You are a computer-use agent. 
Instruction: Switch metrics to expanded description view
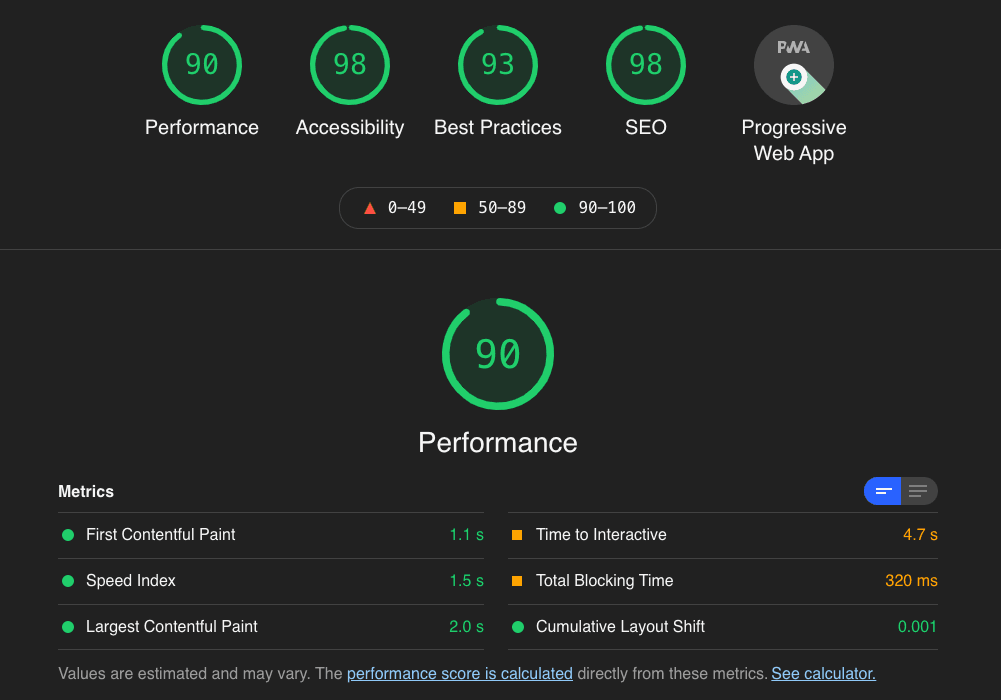[x=919, y=491]
